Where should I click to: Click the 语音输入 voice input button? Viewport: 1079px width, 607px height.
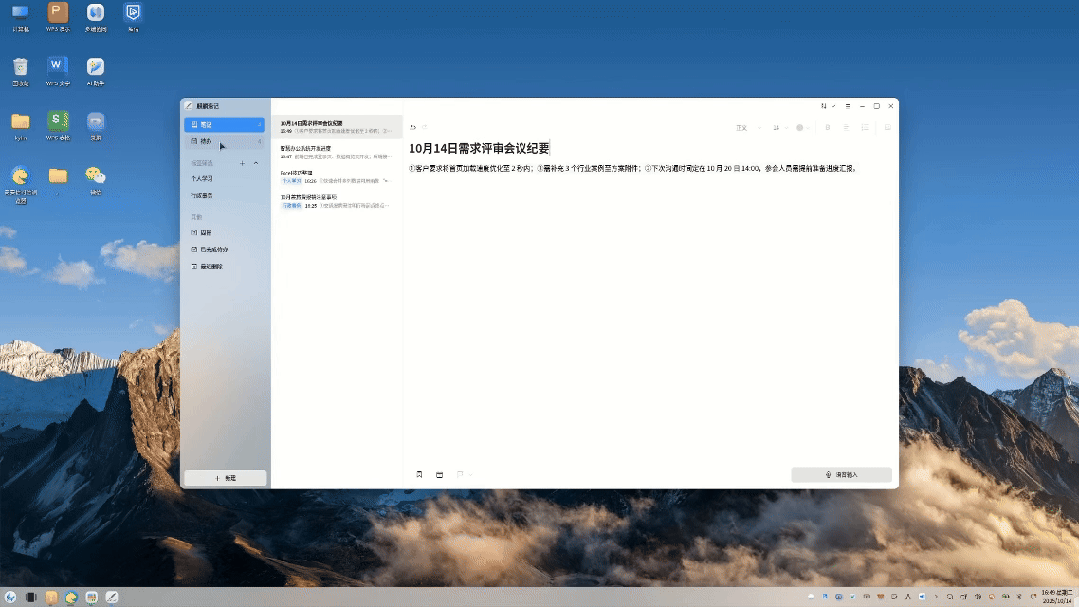[x=841, y=475]
